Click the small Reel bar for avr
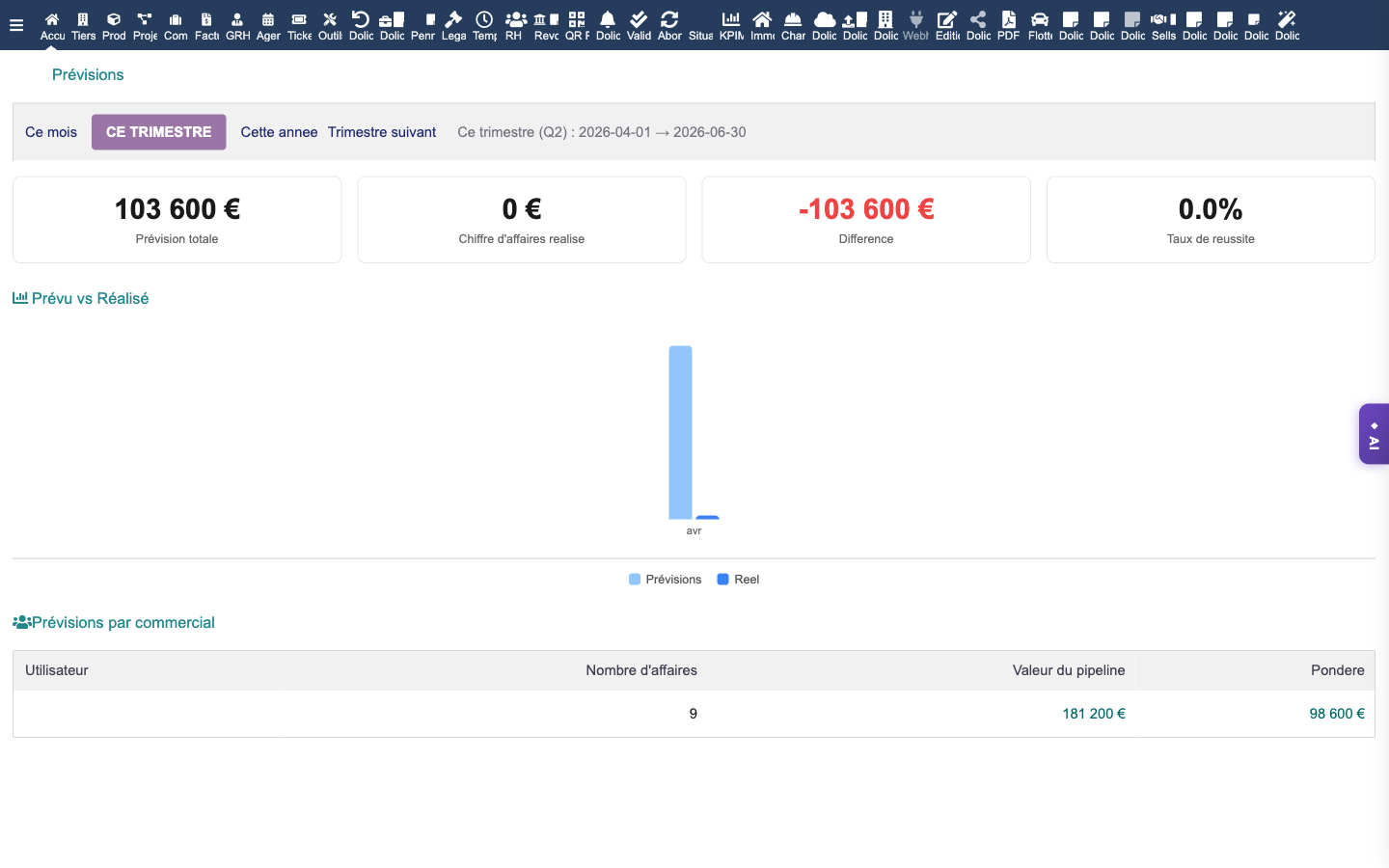This screenshot has width=1389, height=868. tap(707, 517)
